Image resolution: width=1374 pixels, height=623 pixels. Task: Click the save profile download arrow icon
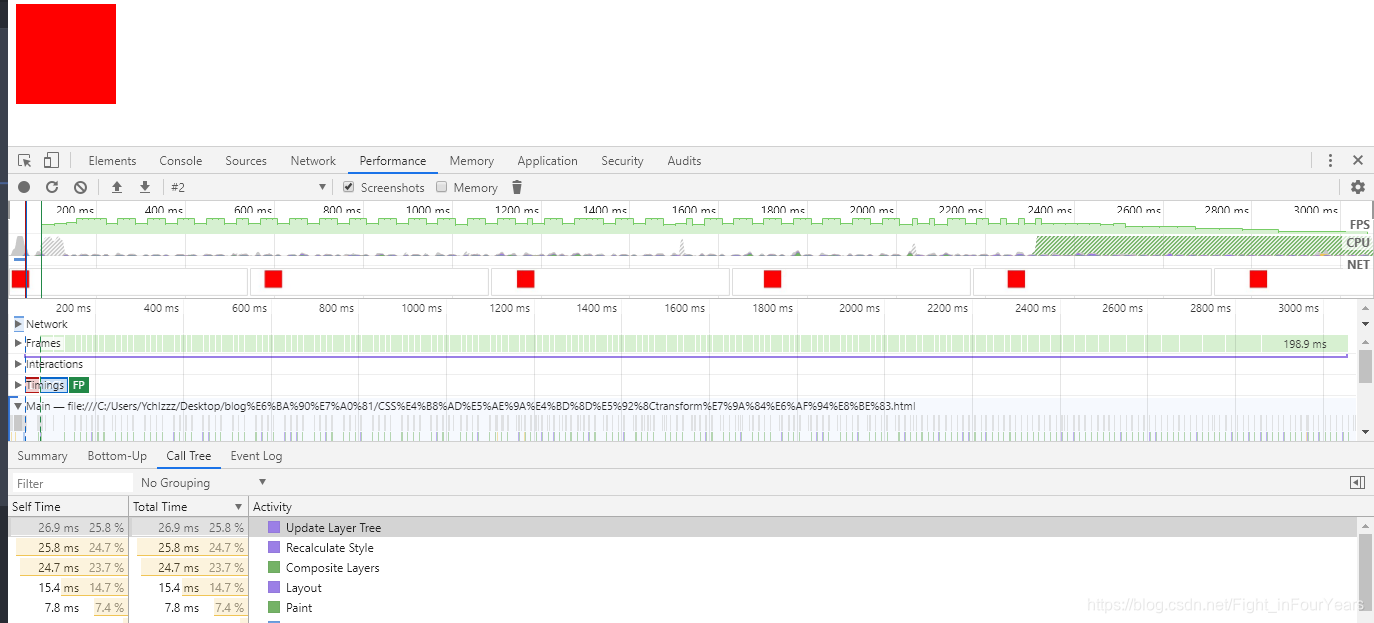[x=145, y=187]
